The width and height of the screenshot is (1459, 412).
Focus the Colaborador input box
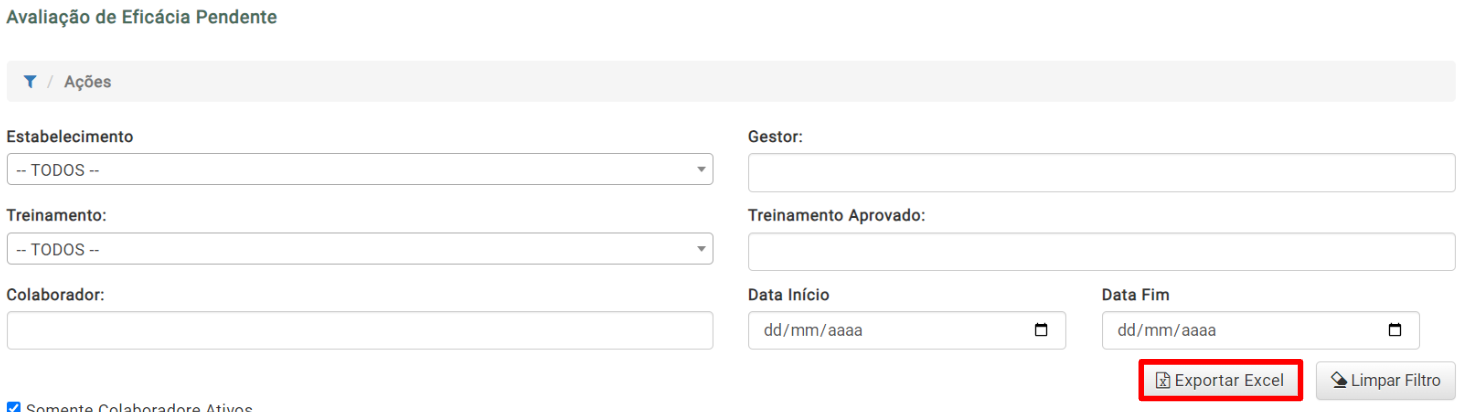(x=360, y=330)
